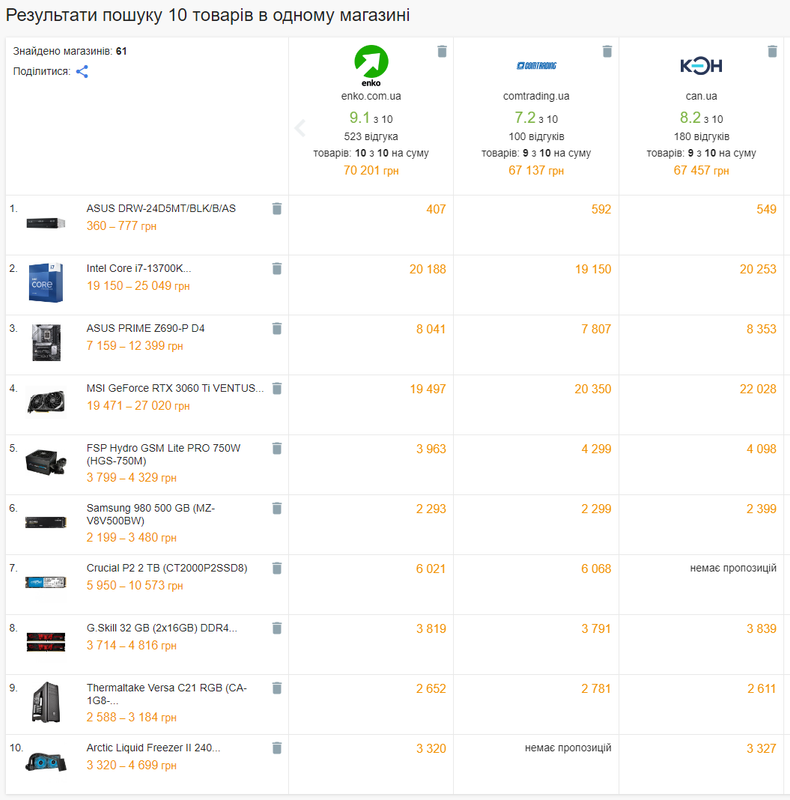Open ASUS DRW-24D5MT/BLK/B/AS product link

coord(161,208)
